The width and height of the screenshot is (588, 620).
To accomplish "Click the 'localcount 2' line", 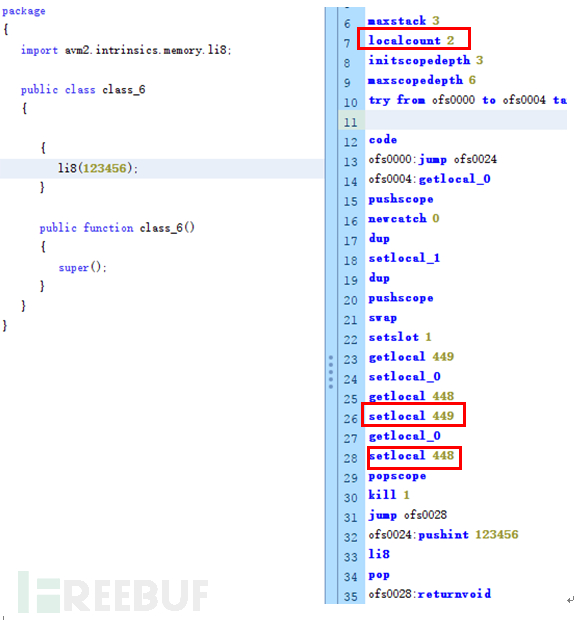I will click(411, 41).
